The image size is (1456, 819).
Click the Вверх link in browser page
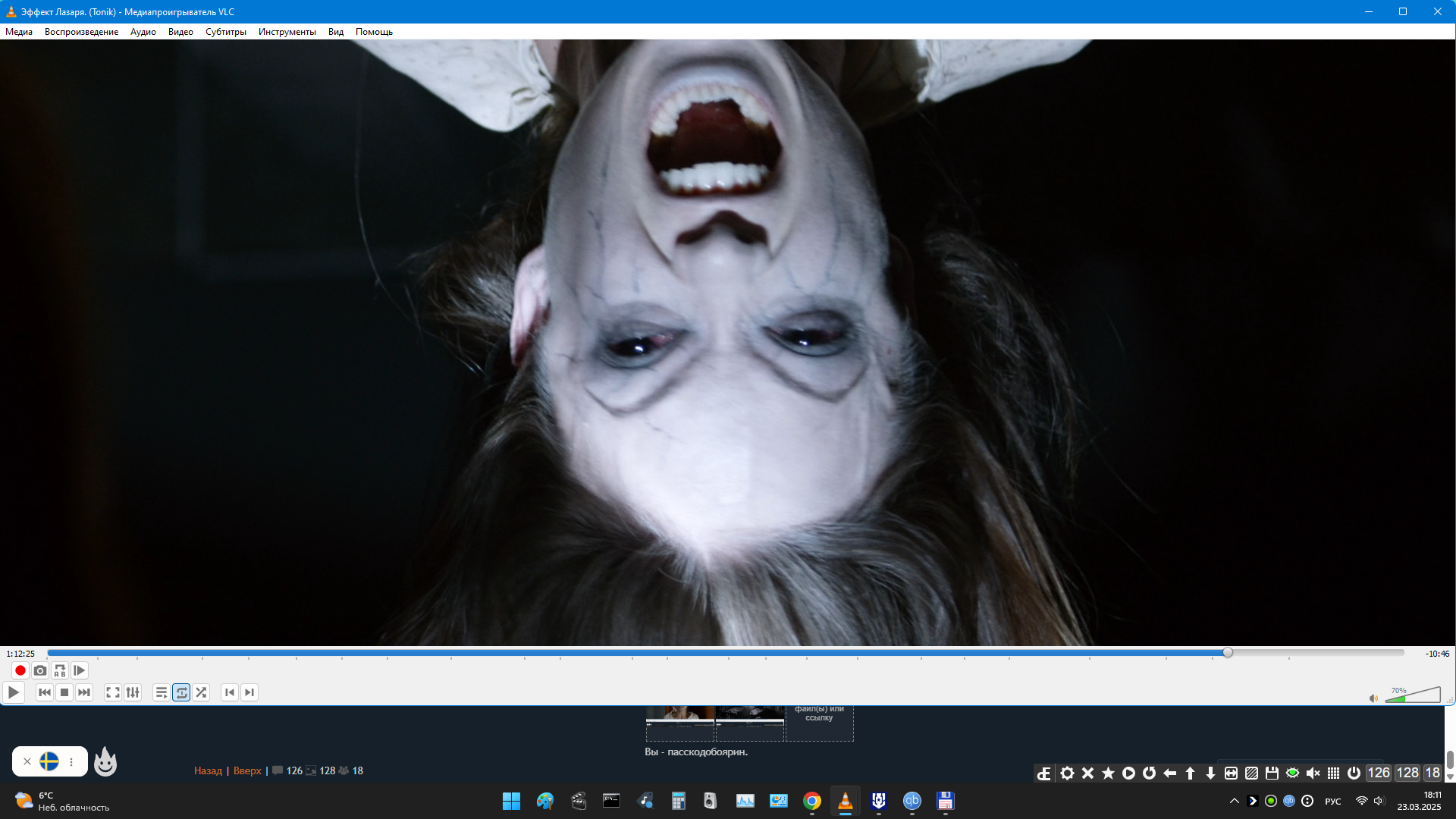247,770
